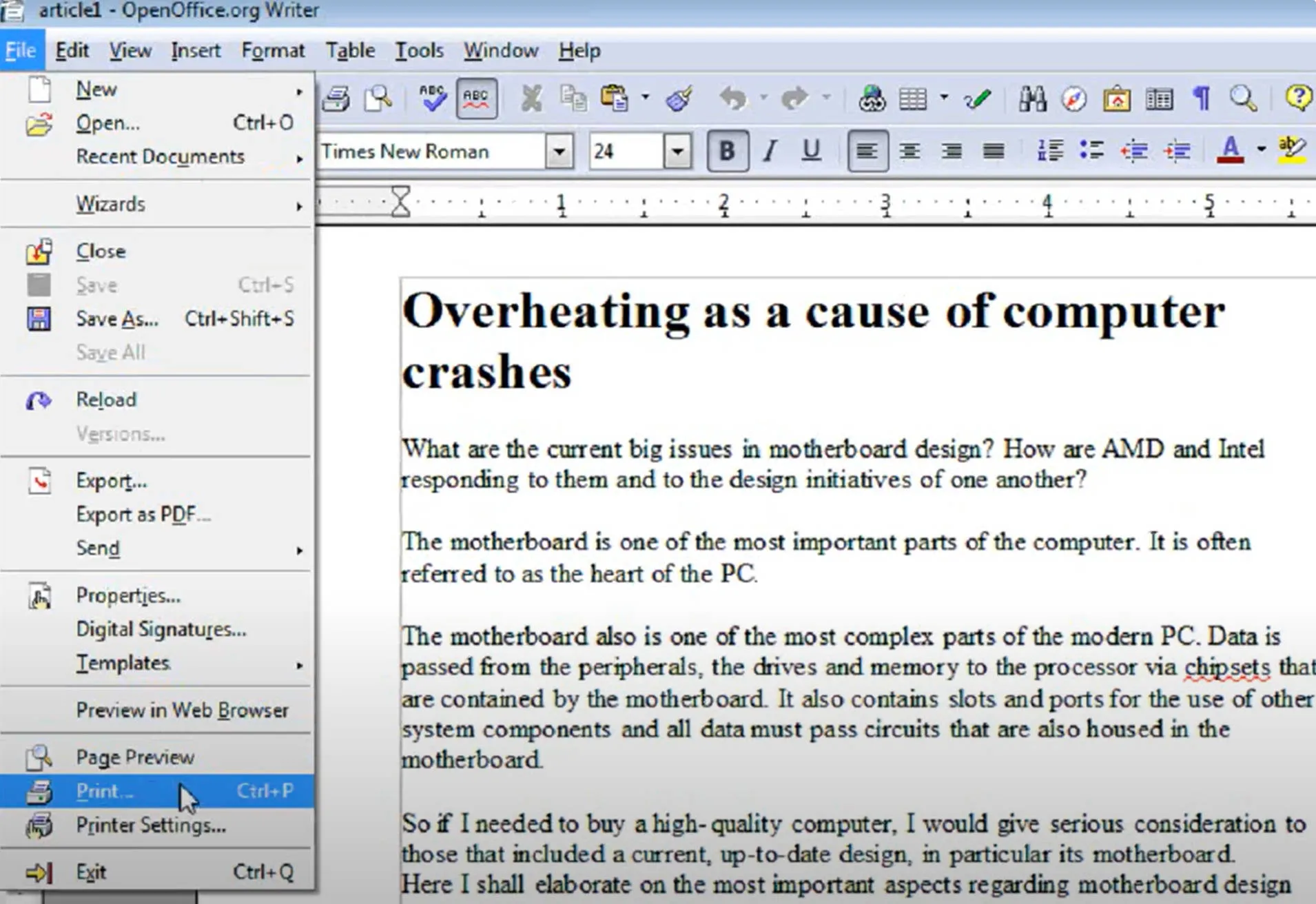Image resolution: width=1316 pixels, height=904 pixels.
Task: Open the font size dropdown arrow
Action: [x=678, y=151]
